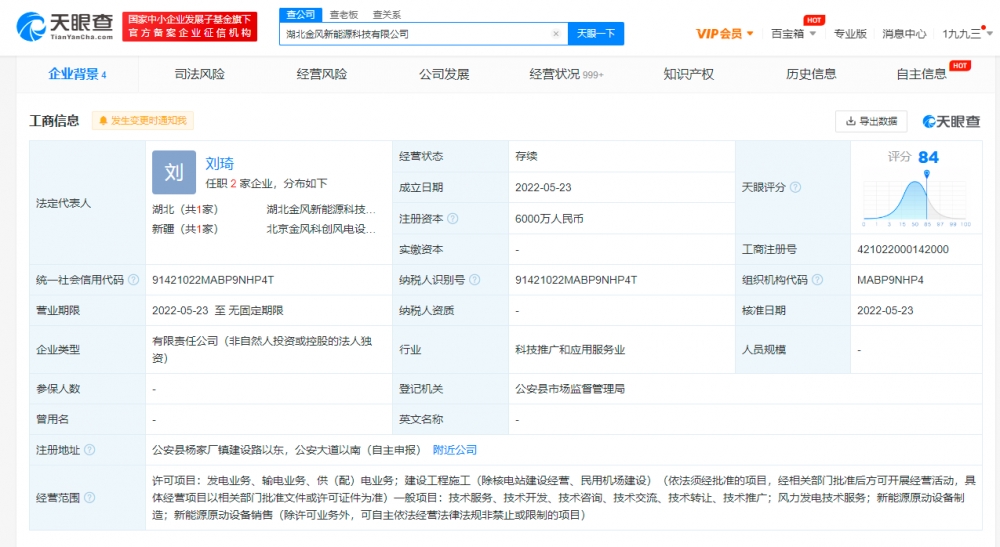Open the 附近公司 link
Image resolution: width=1000 pixels, height=547 pixels.
455,450
